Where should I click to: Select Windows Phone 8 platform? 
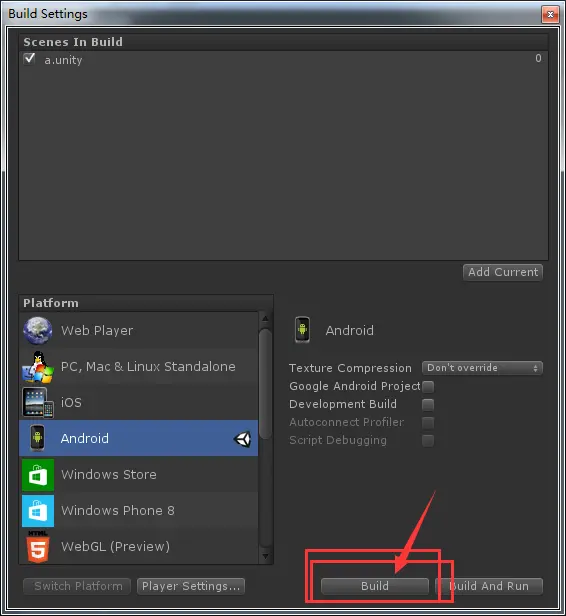click(x=139, y=510)
